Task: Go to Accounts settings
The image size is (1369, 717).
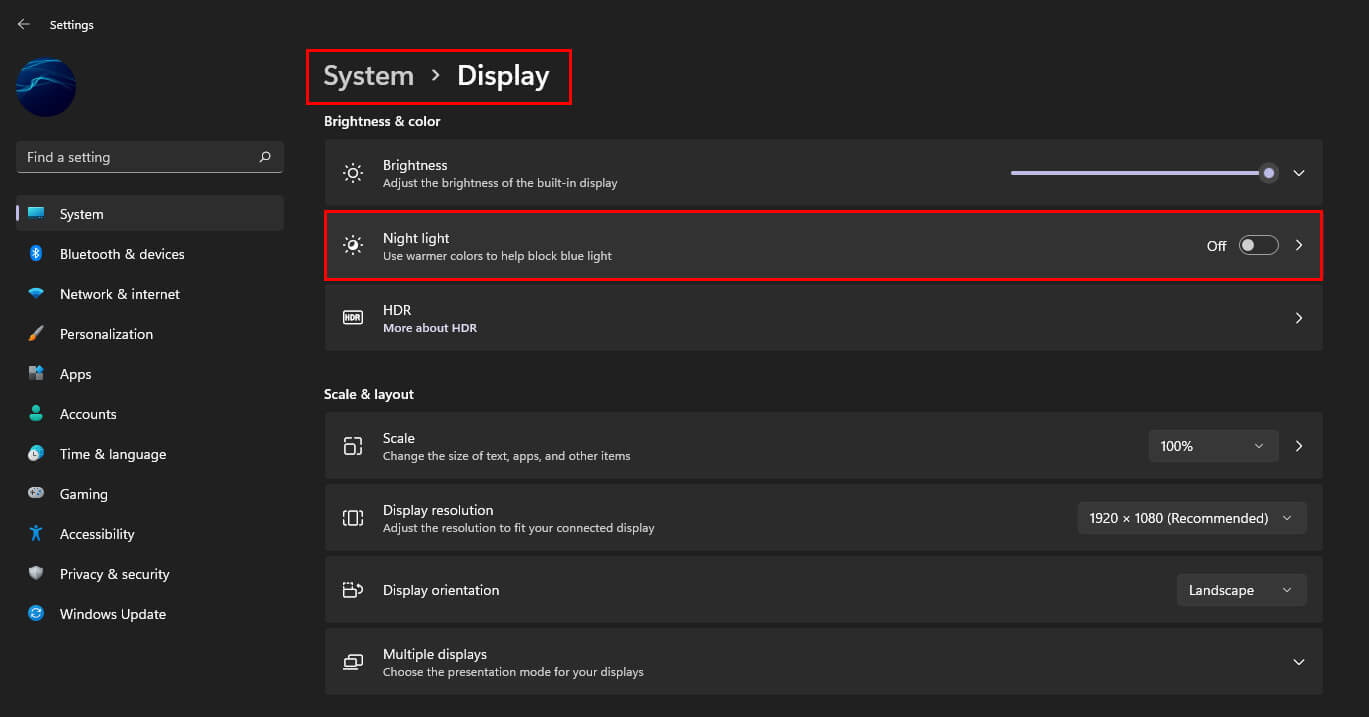Action: (150, 414)
